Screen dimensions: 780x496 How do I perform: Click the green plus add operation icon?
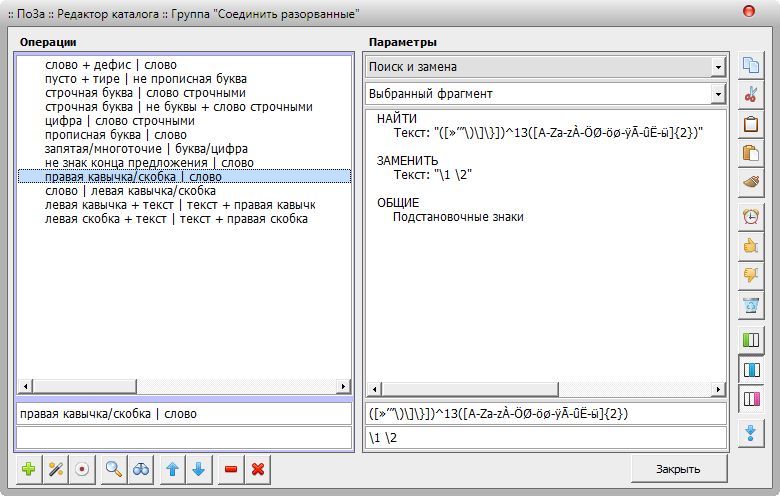coord(29,469)
